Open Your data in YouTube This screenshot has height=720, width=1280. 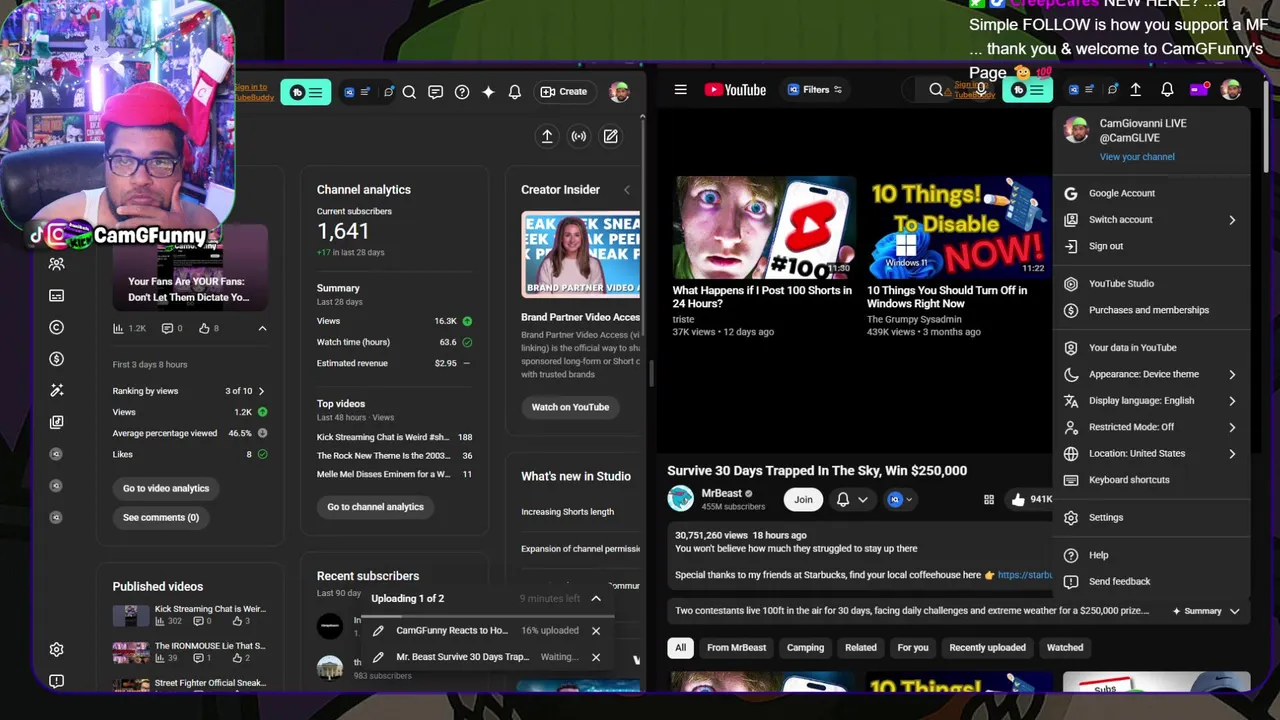[1150, 348]
